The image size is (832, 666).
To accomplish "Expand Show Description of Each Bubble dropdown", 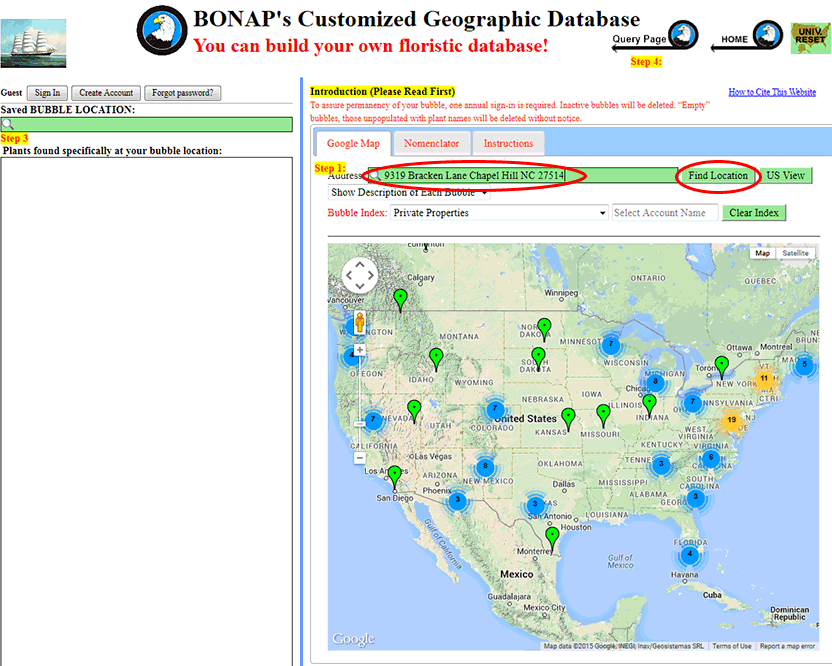I will [x=409, y=193].
